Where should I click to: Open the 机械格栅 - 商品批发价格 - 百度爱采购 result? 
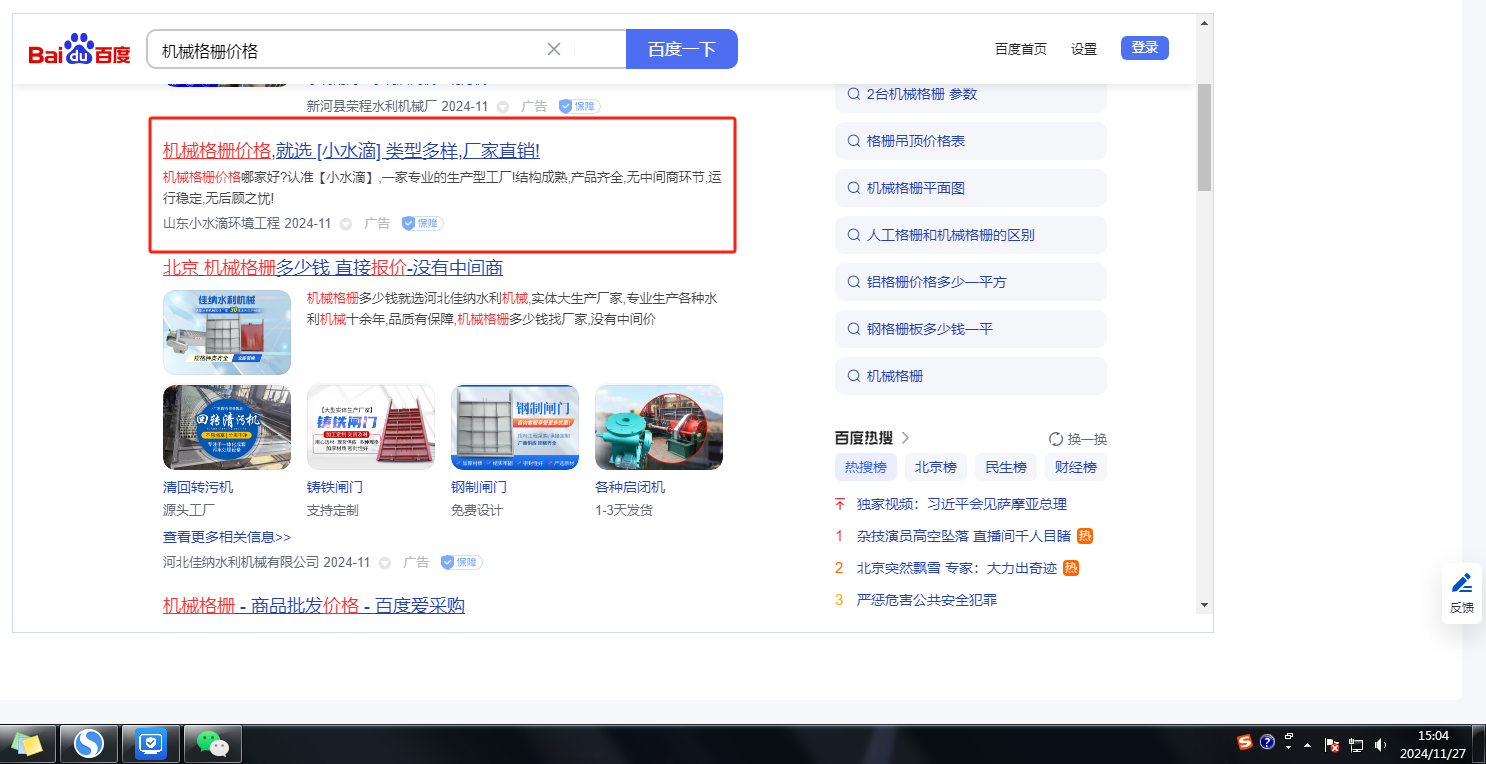(x=314, y=606)
